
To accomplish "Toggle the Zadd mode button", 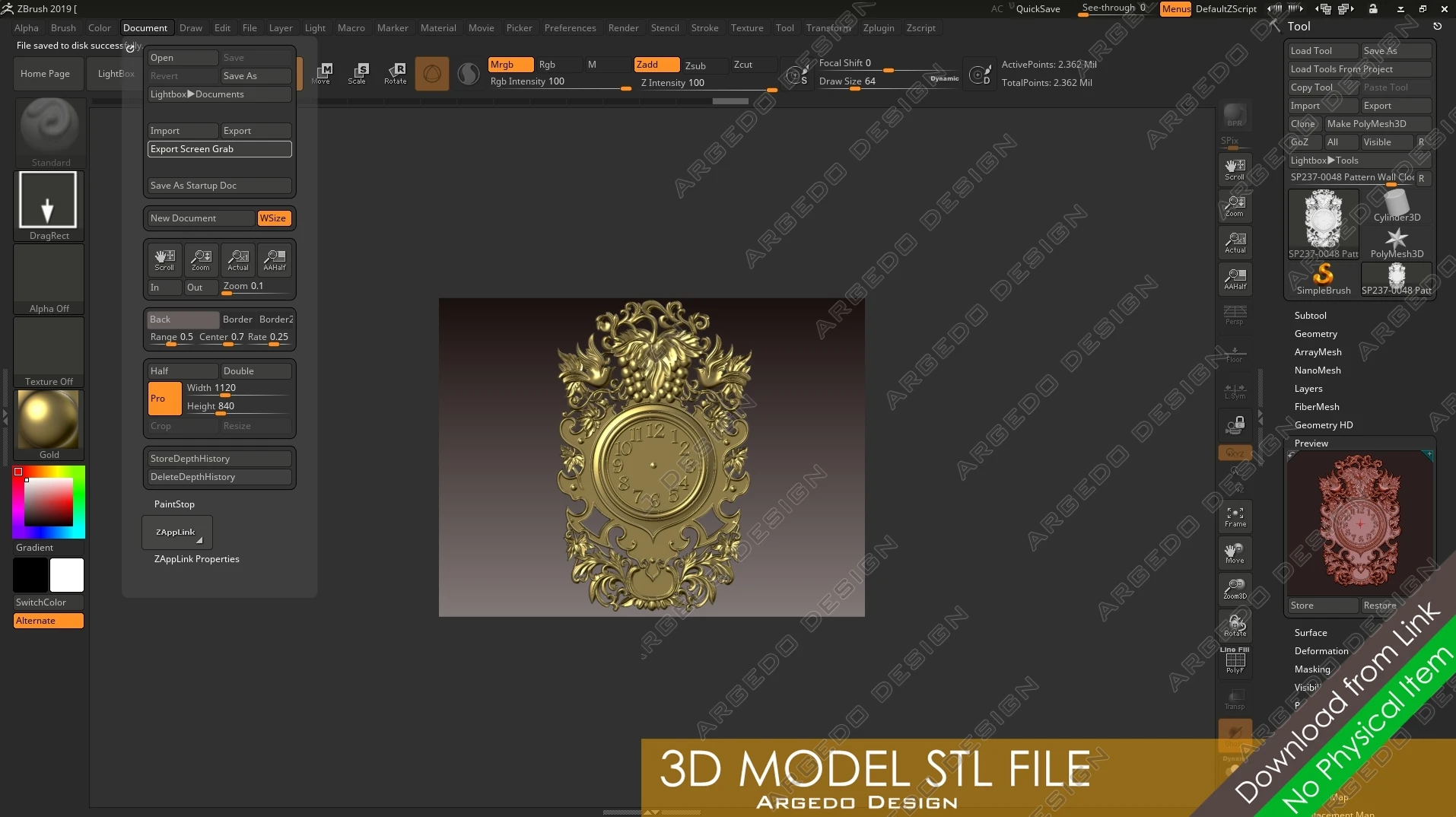I will click(656, 65).
